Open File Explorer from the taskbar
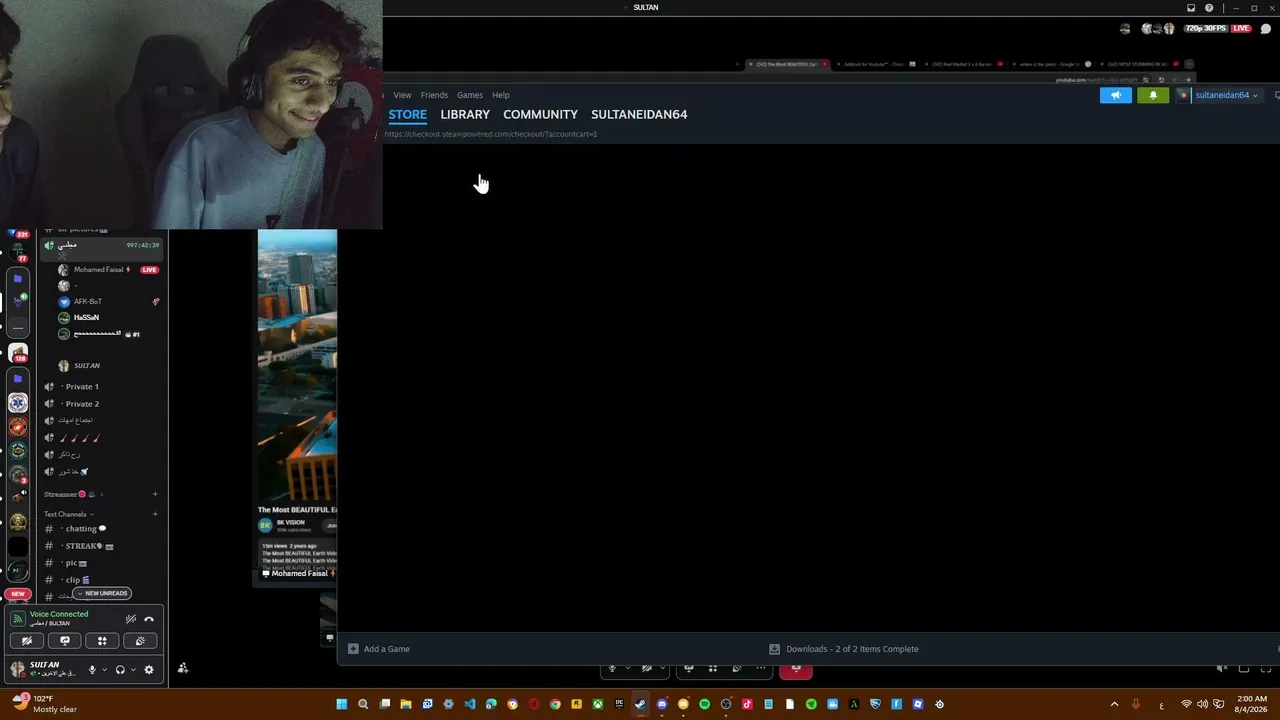The width and height of the screenshot is (1280, 720). pyautogui.click(x=406, y=704)
